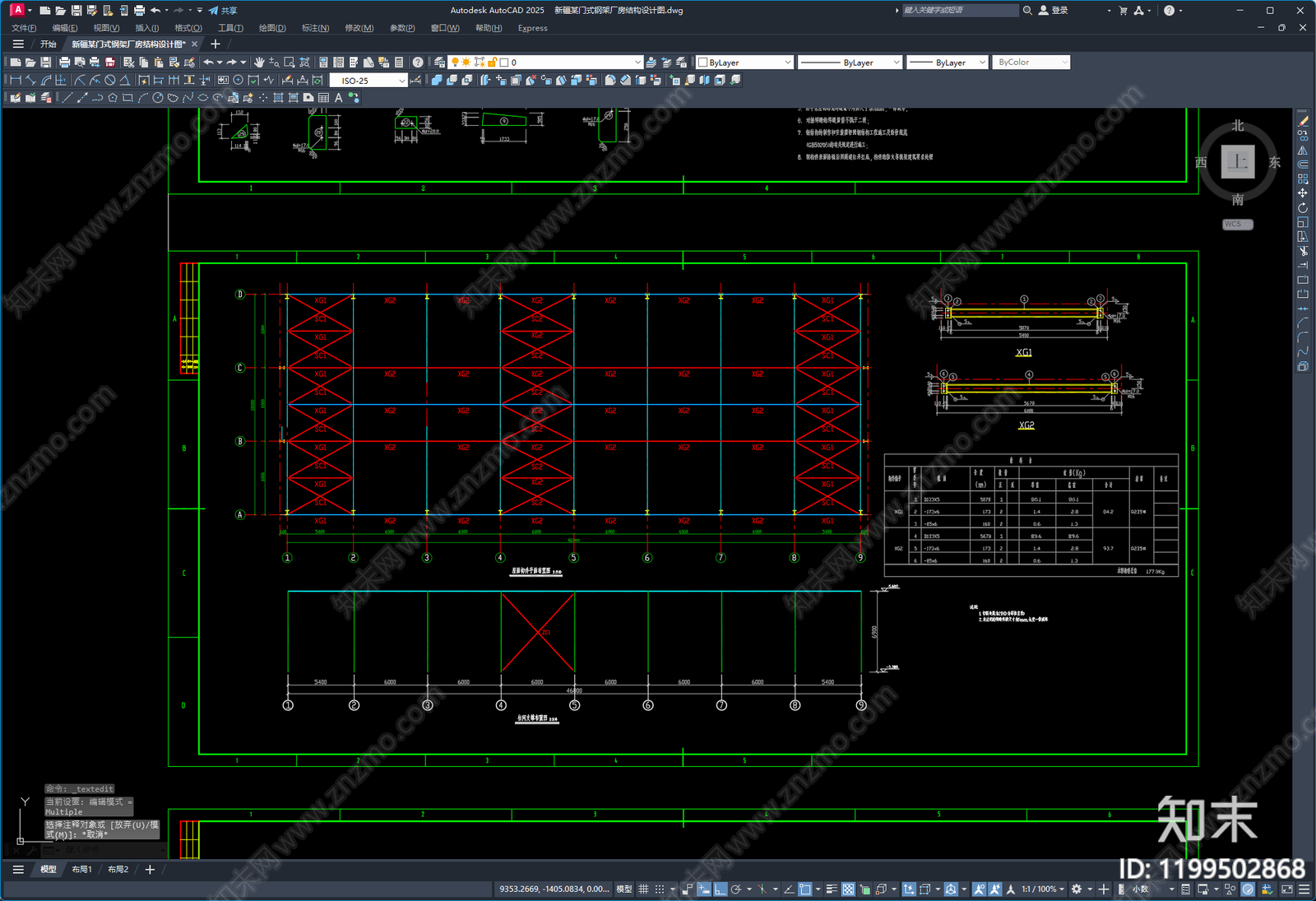1316x901 pixels.
Task: Open the ByColor plot style dropdown
Action: (1031, 63)
